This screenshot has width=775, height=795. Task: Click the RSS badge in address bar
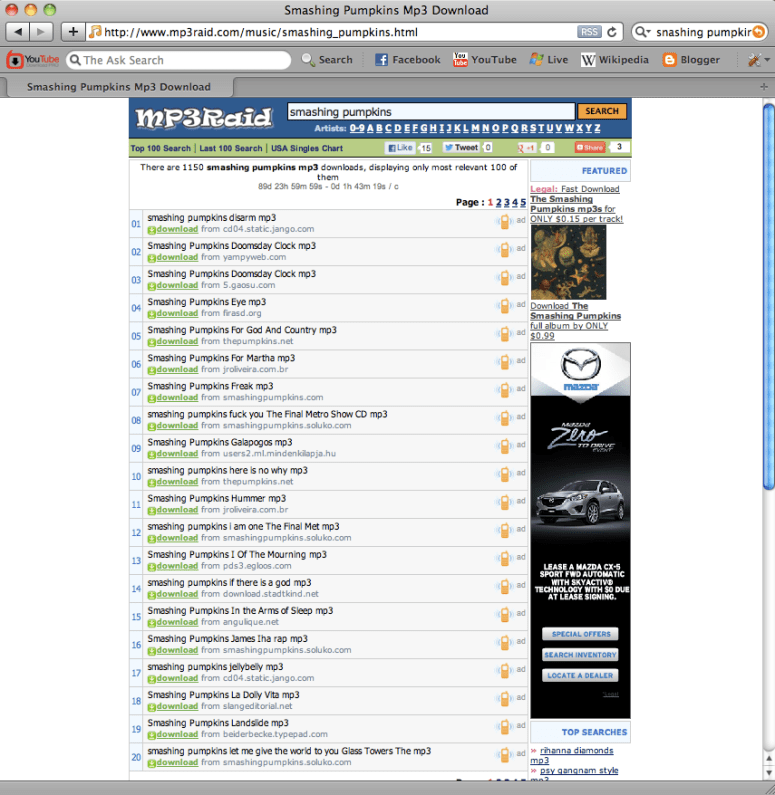click(589, 32)
